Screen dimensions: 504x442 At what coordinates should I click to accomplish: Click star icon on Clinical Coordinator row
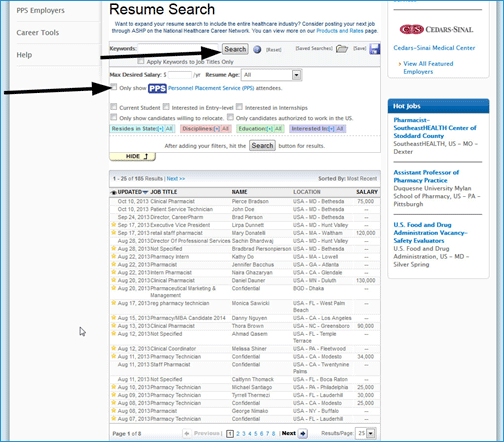(114, 348)
